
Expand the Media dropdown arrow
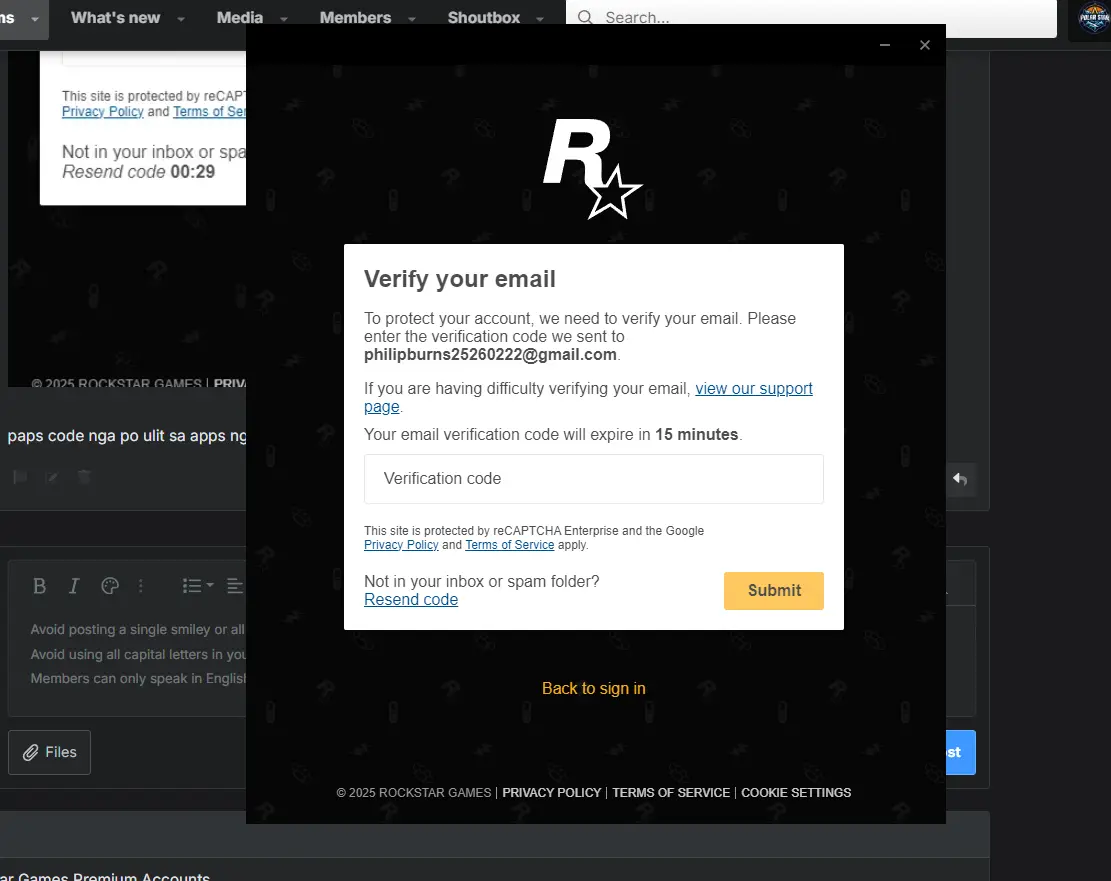point(283,19)
